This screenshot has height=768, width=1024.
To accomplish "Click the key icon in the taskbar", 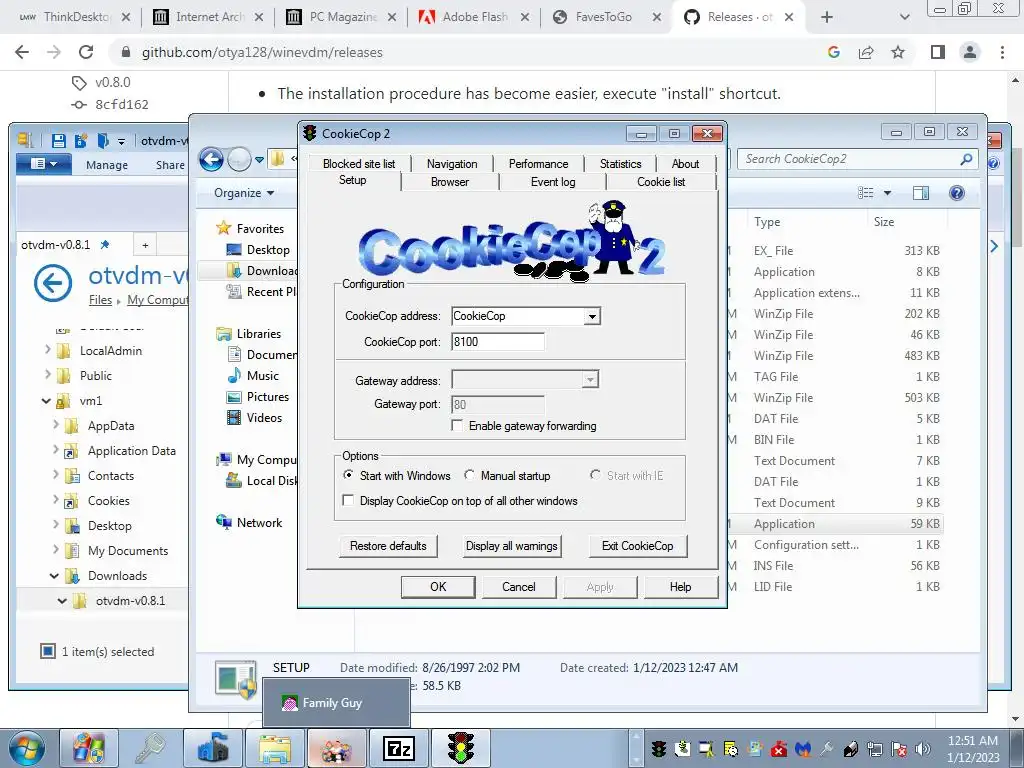I will 150,748.
